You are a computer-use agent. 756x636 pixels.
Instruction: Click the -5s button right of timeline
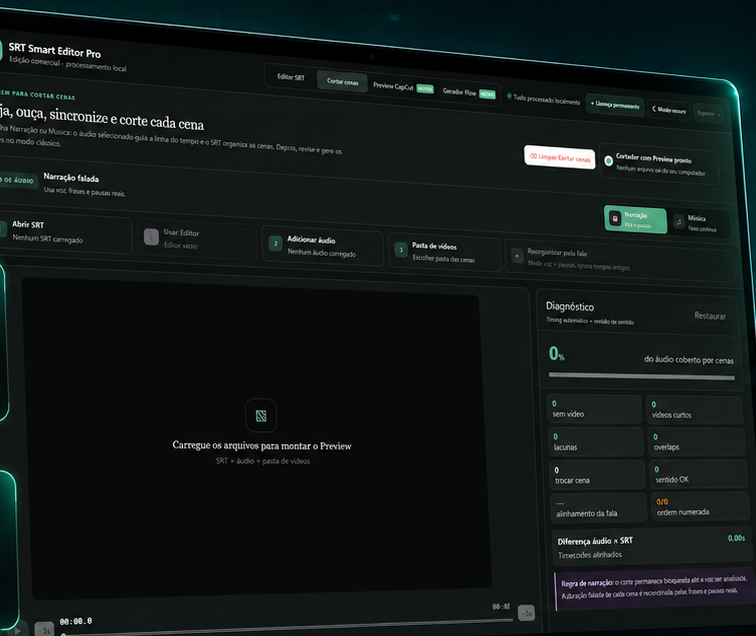pyautogui.click(x=526, y=613)
